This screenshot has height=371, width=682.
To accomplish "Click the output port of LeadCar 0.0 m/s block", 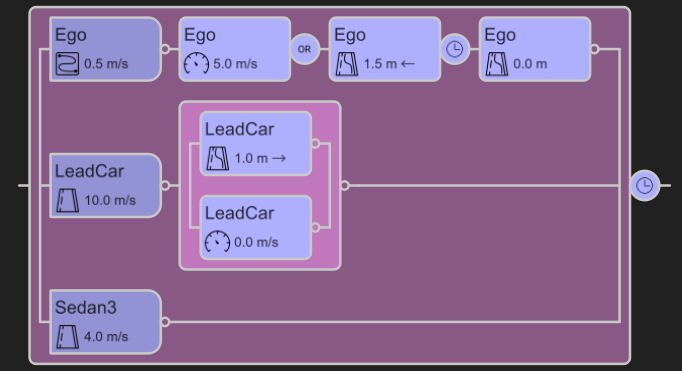I will [x=315, y=227].
